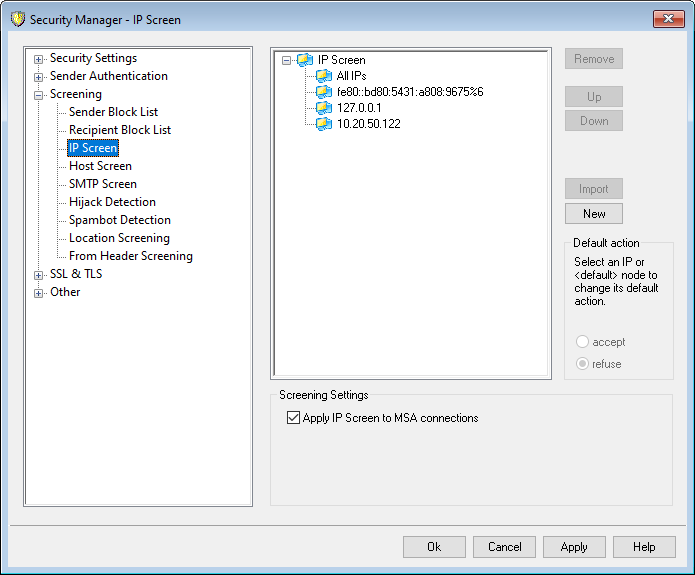Expand the Sender Authentication node
The height and width of the screenshot is (575, 695).
coord(39,76)
